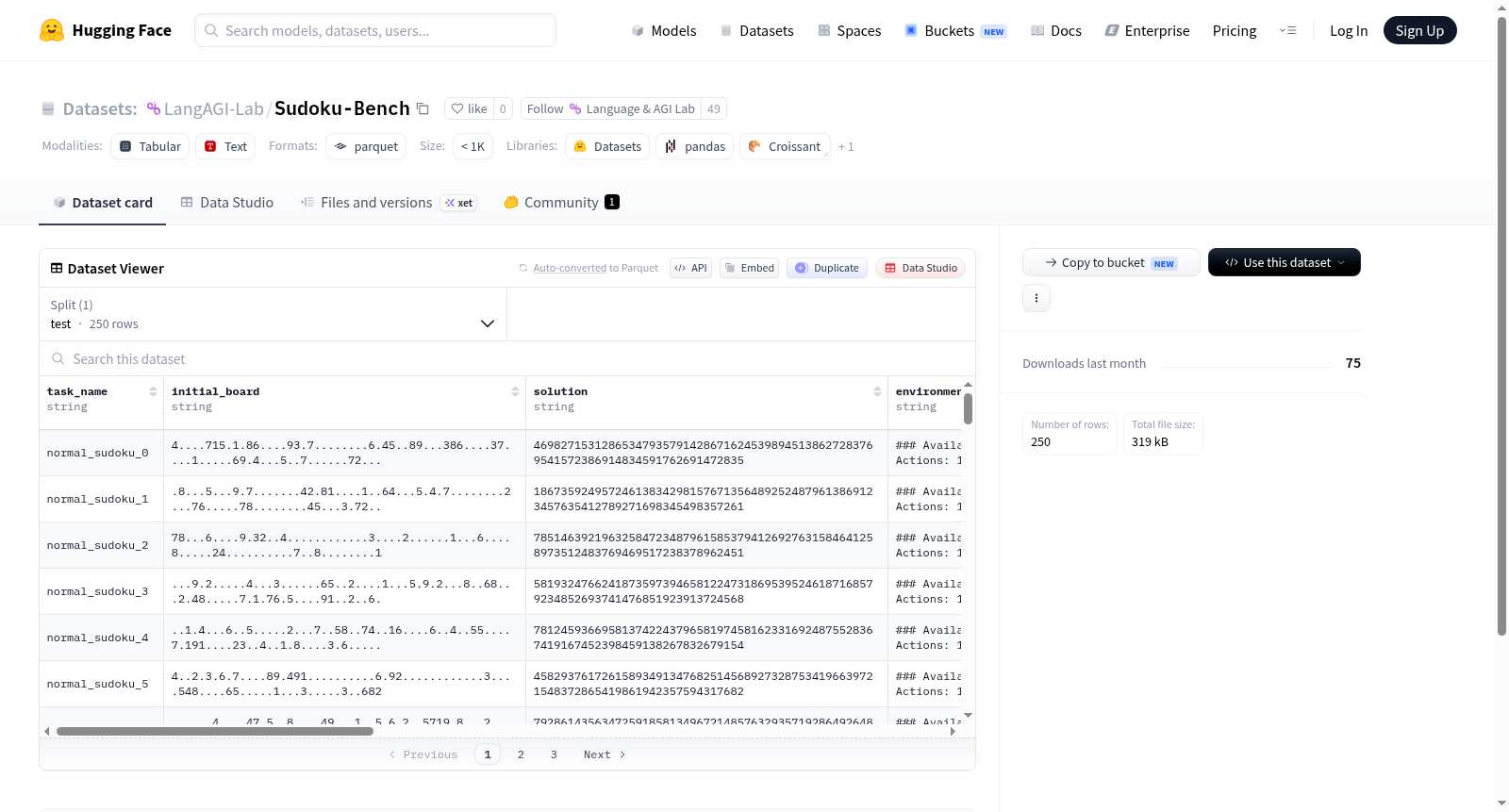Sort the solution column

[877, 391]
